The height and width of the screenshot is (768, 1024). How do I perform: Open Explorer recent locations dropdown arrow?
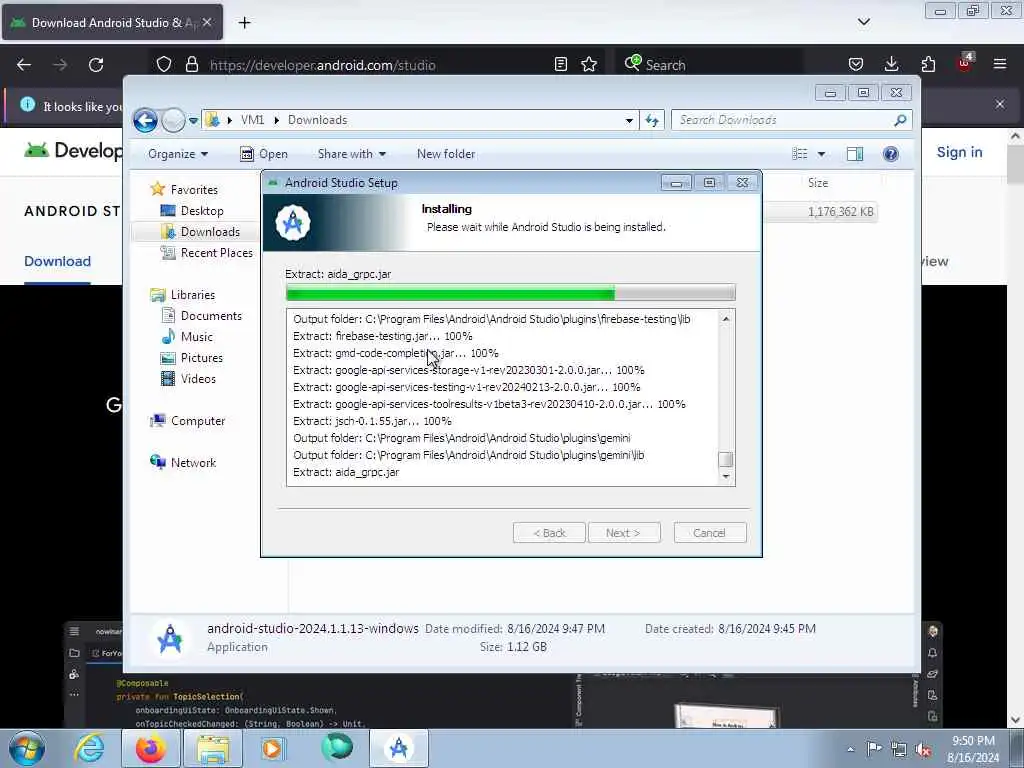193,121
